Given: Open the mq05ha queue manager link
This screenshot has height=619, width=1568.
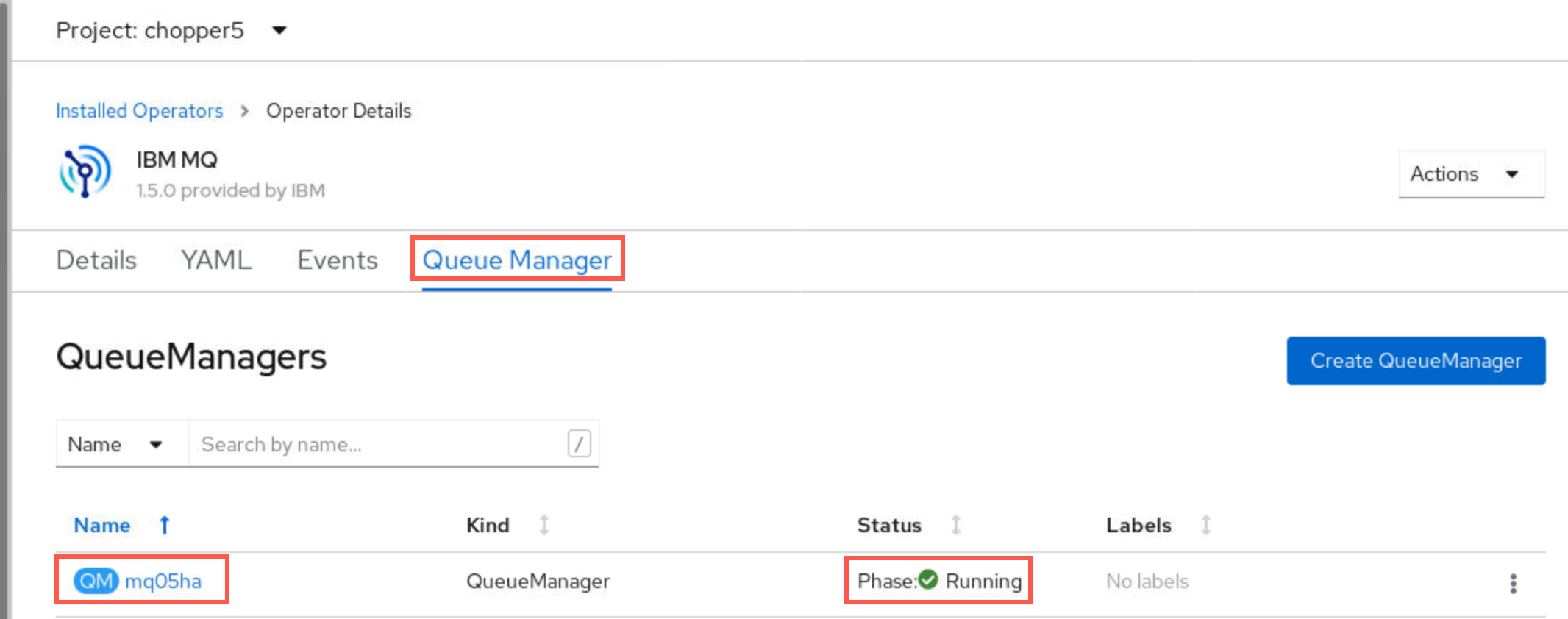Looking at the screenshot, I should tap(163, 582).
